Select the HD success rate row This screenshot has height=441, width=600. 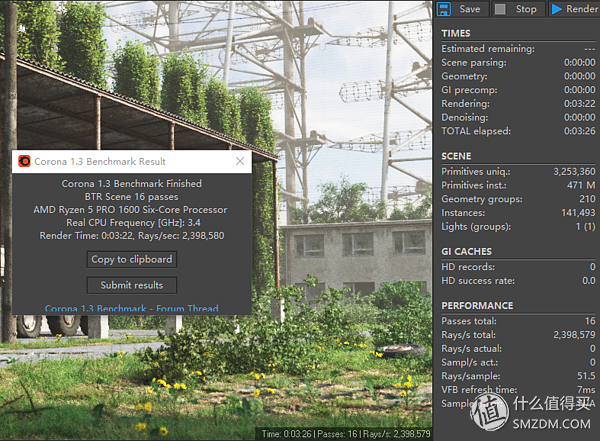[x=518, y=281]
